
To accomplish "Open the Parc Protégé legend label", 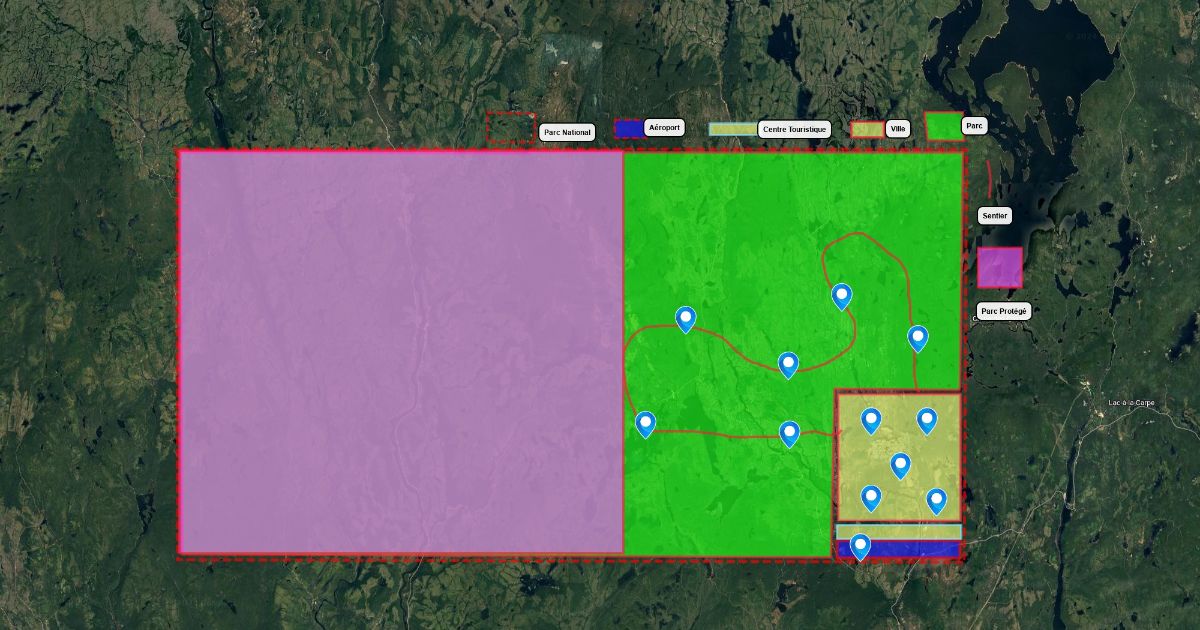I will pos(1003,311).
